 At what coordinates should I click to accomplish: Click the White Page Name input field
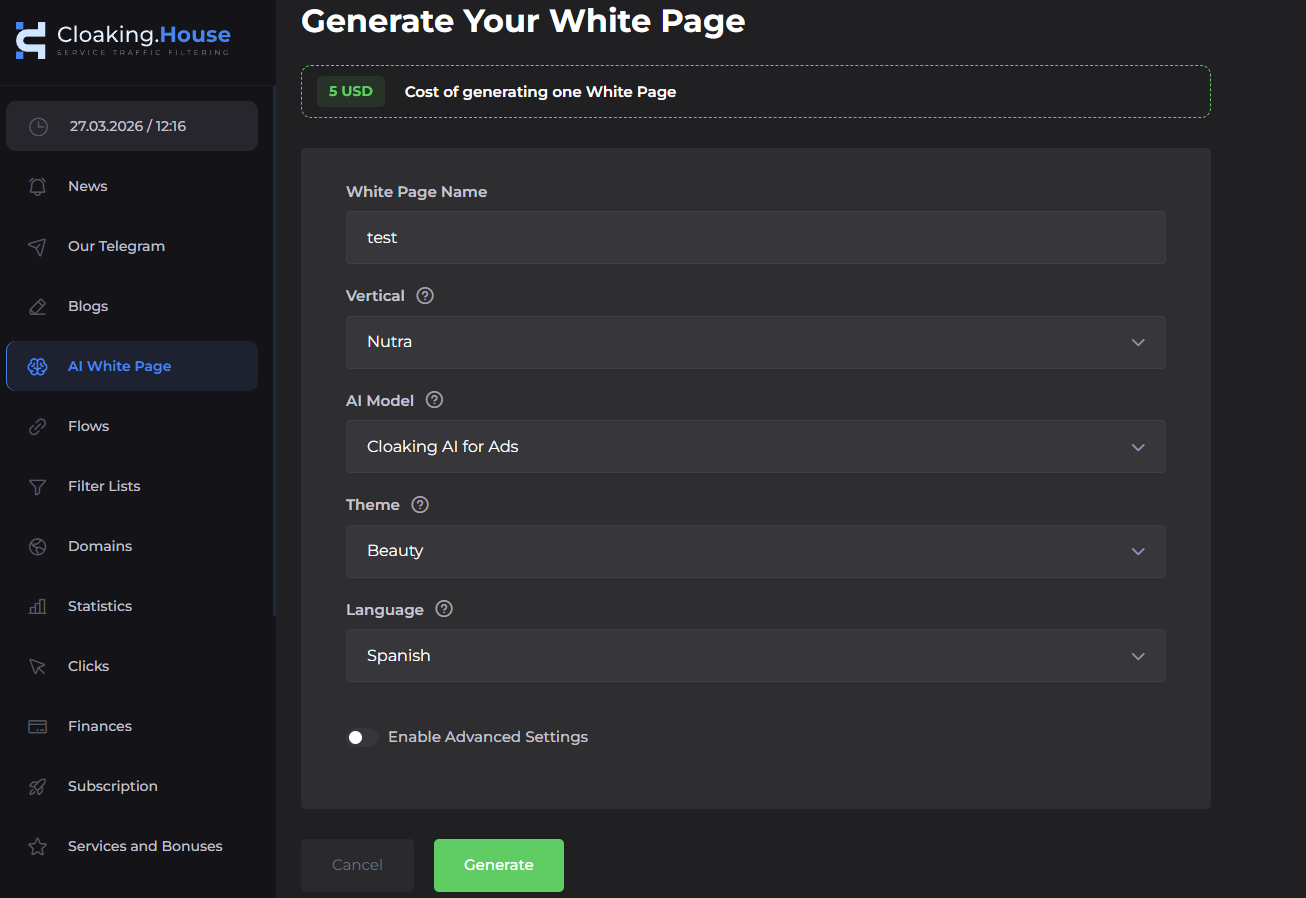(755, 237)
